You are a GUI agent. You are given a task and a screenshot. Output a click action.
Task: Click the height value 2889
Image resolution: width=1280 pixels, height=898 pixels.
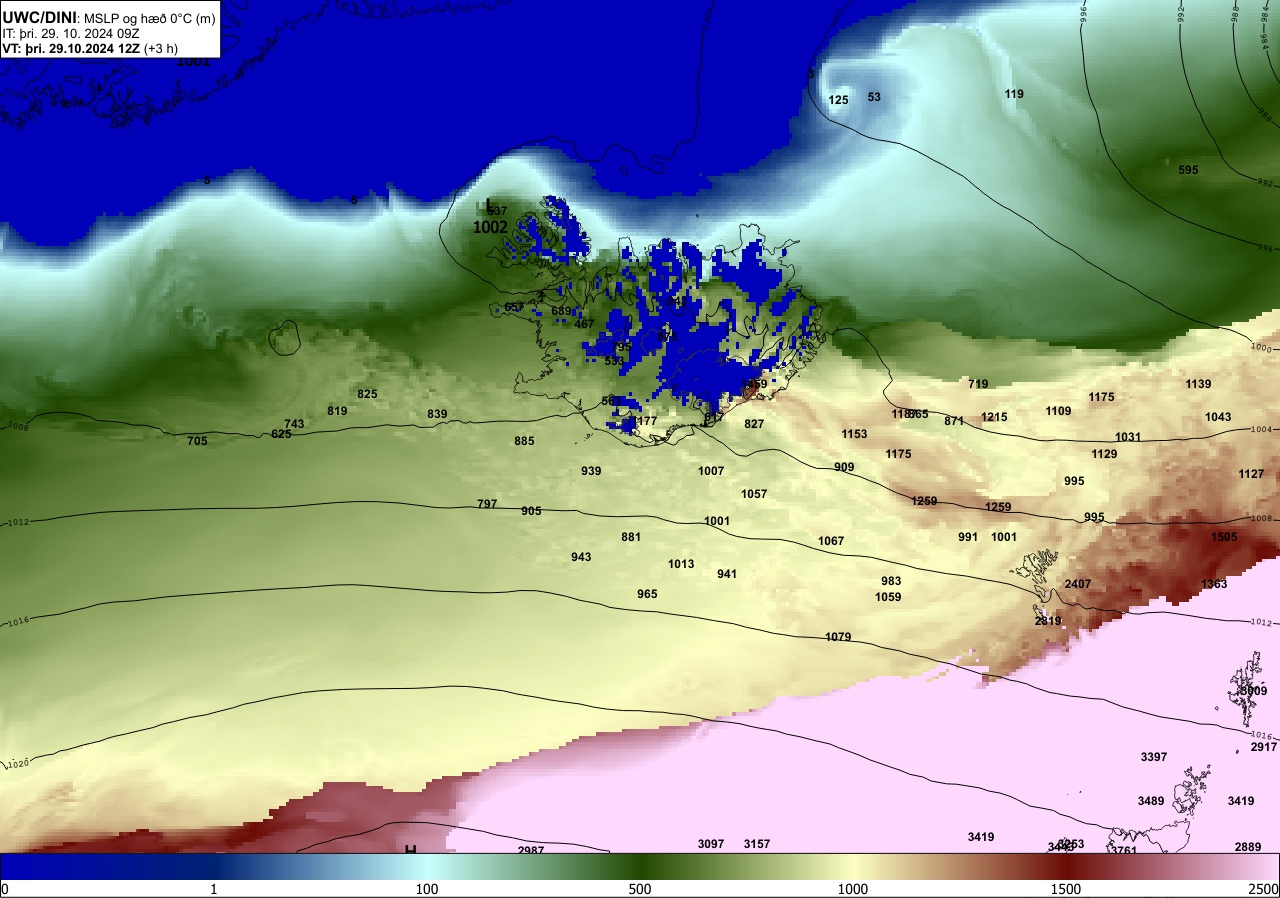tap(1248, 847)
